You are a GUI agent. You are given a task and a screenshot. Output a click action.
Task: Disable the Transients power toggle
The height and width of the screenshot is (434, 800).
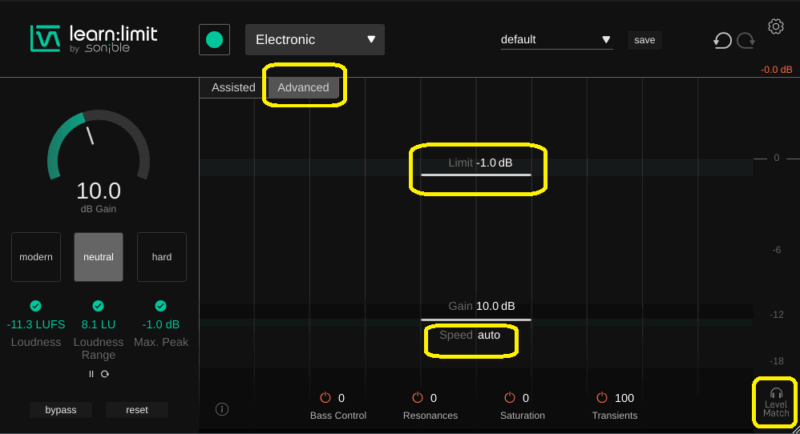tap(602, 398)
